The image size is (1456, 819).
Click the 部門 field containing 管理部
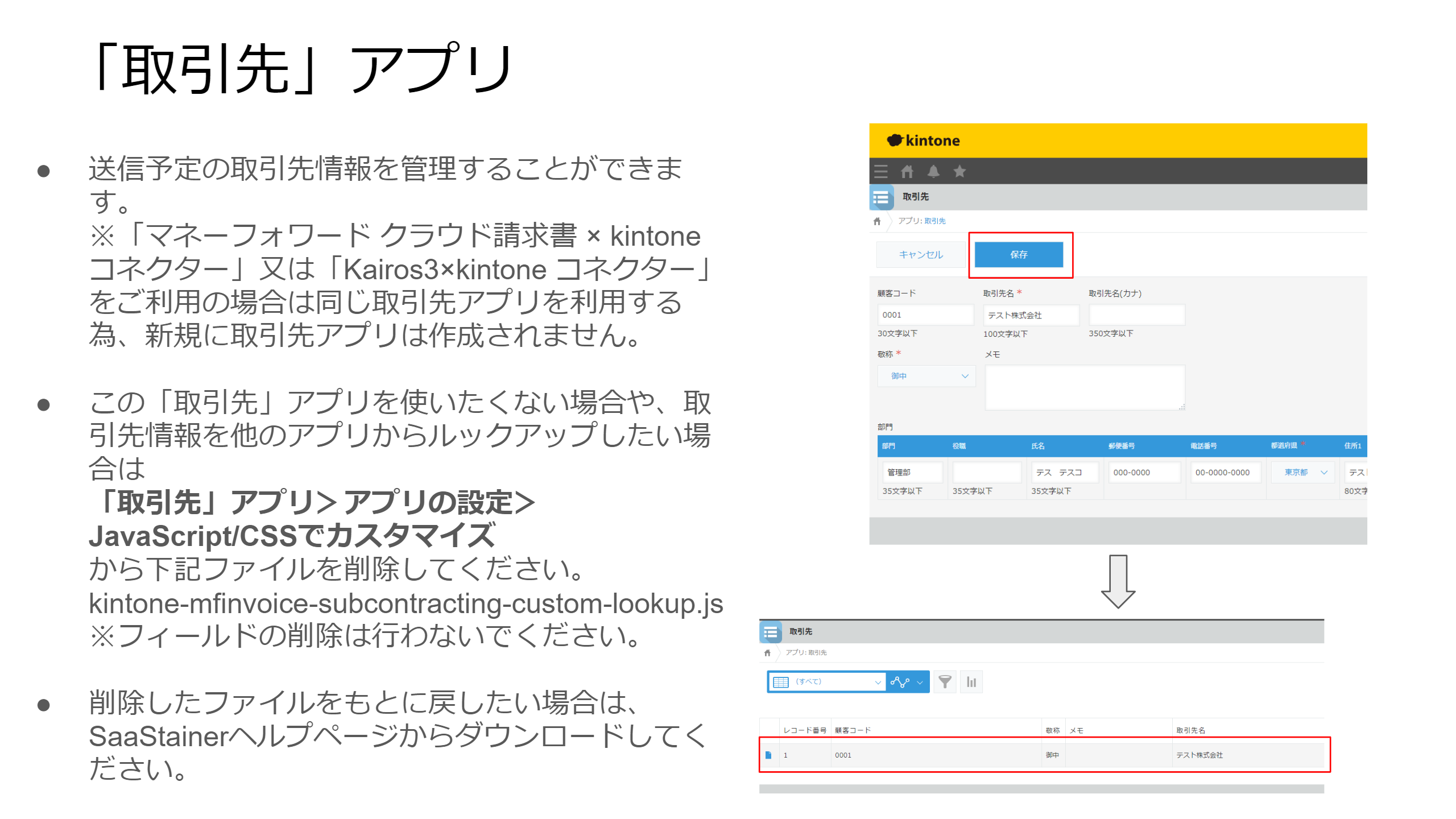(912, 472)
